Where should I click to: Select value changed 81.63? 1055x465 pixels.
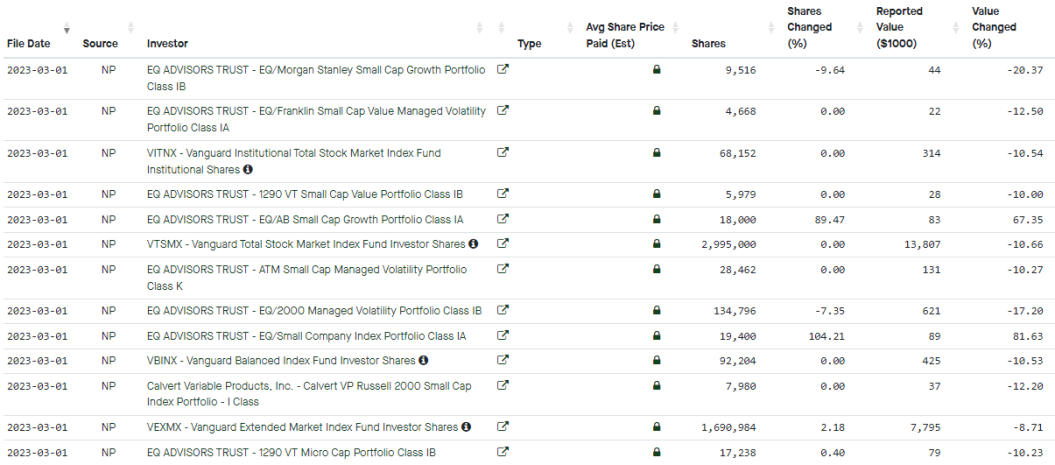coord(1030,336)
